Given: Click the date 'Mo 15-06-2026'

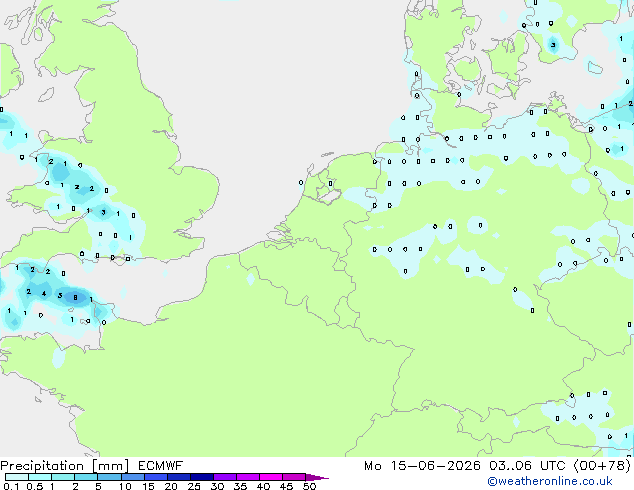Looking at the screenshot, I should [422, 466].
